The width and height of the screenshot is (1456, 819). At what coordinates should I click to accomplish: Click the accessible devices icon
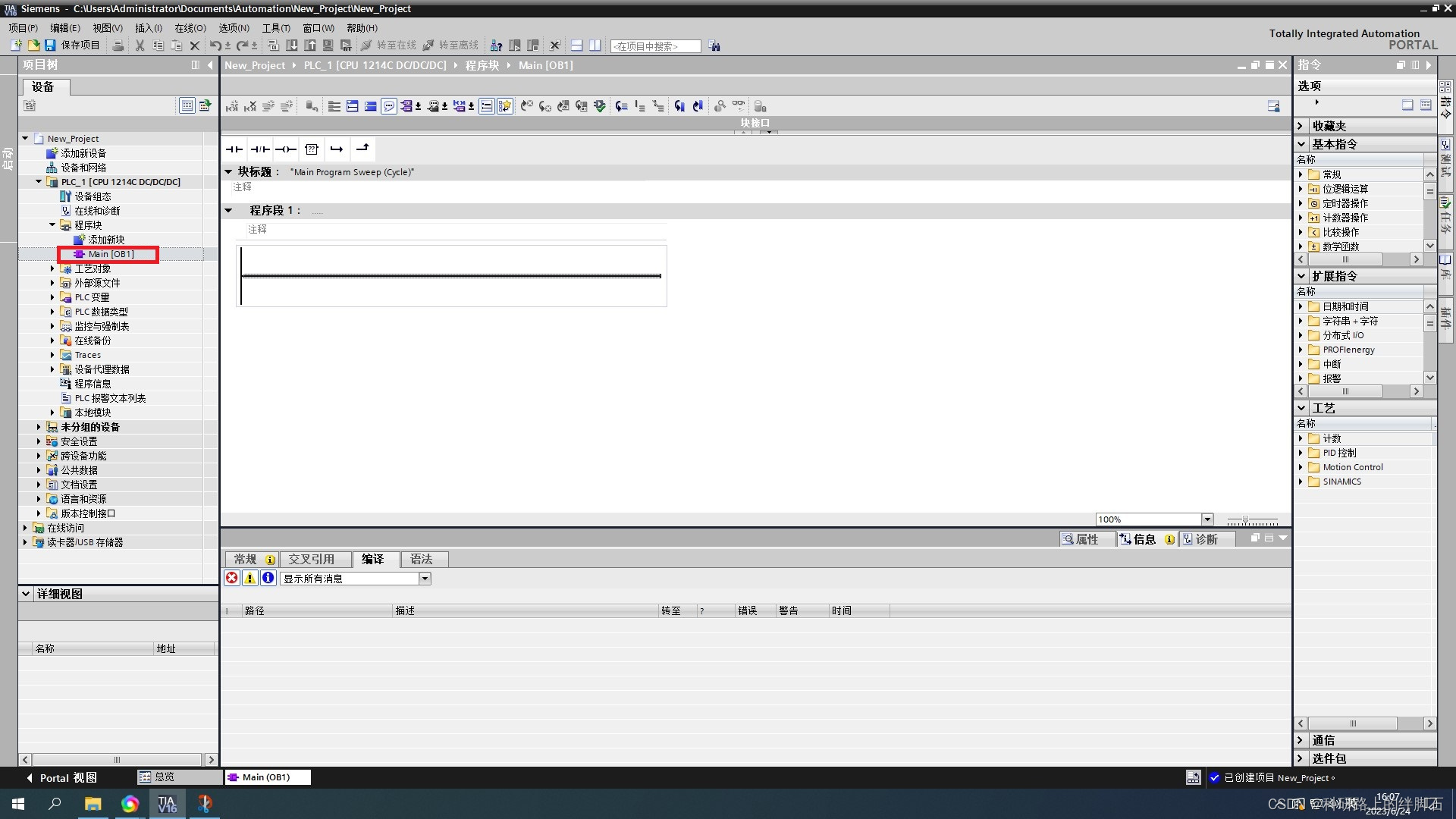tap(496, 45)
